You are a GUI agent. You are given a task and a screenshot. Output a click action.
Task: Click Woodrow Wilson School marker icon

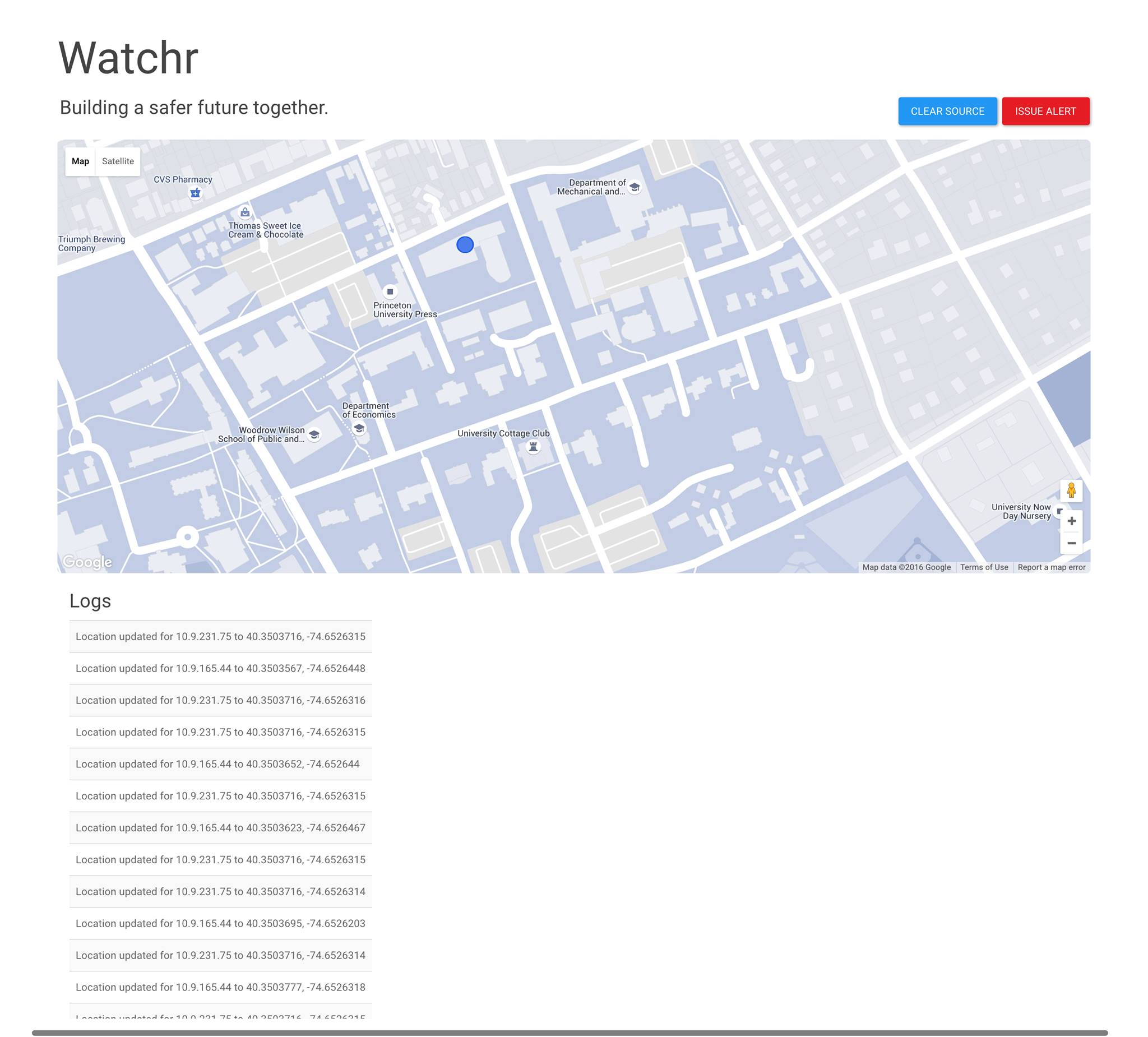314,434
